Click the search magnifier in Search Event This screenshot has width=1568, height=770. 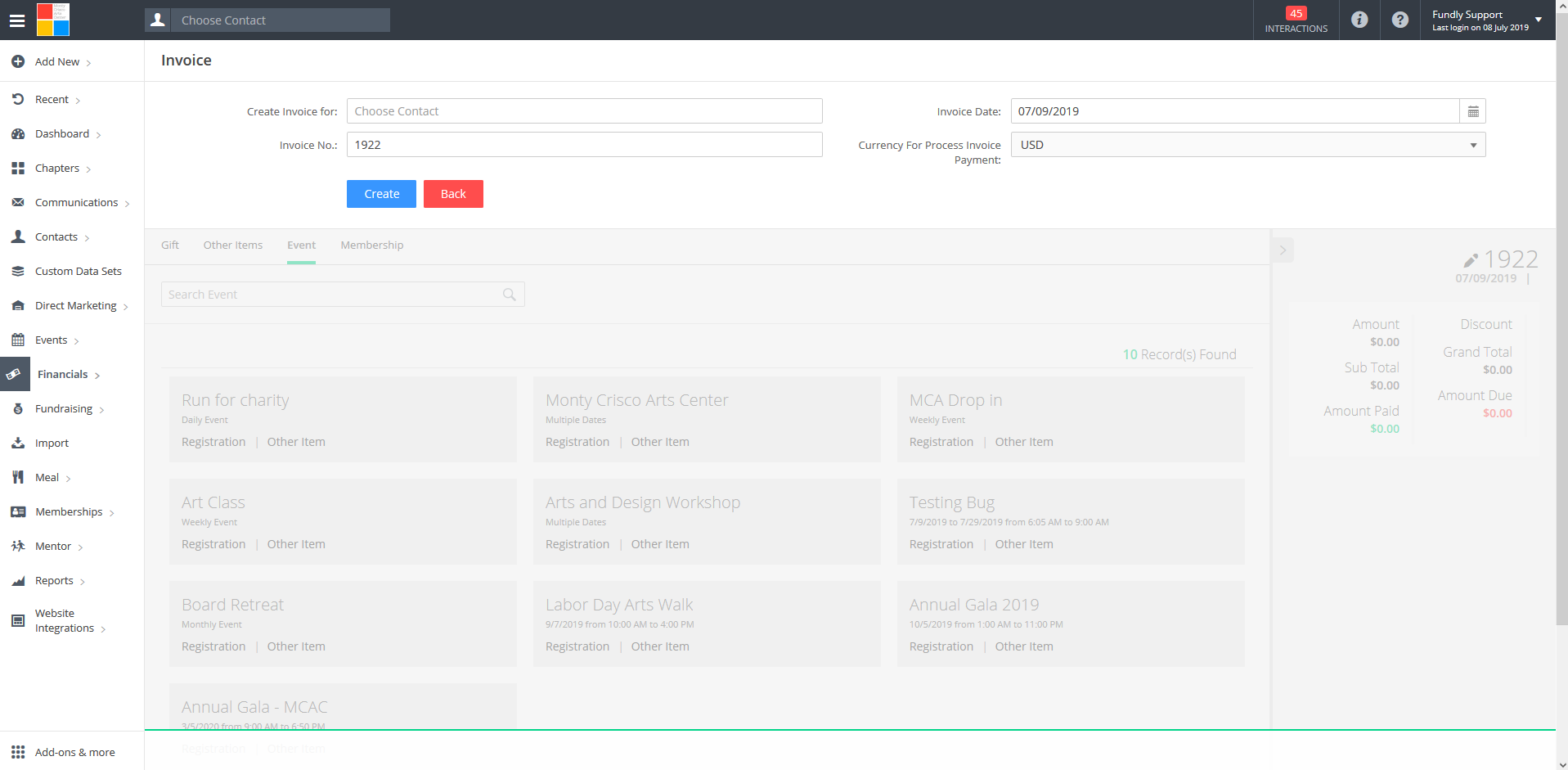[509, 295]
